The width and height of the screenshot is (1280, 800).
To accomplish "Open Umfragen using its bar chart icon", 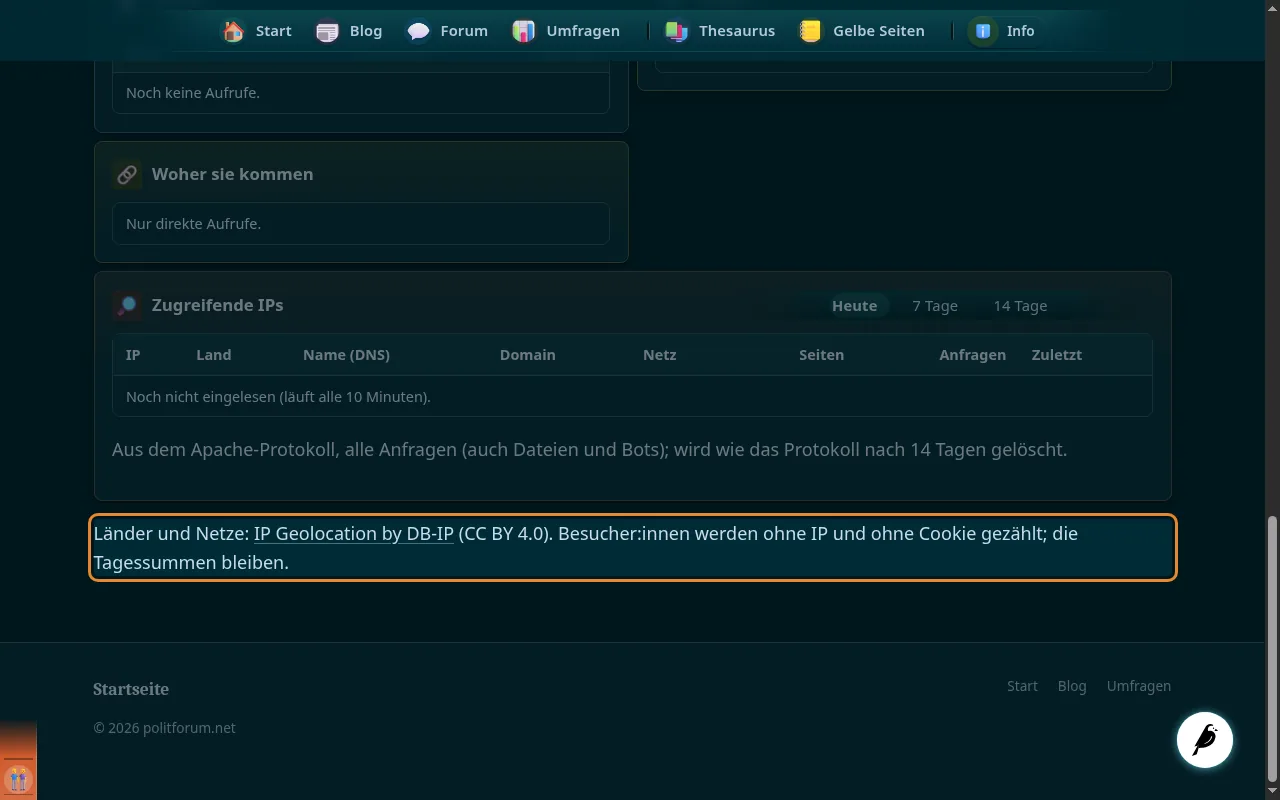I will (524, 31).
